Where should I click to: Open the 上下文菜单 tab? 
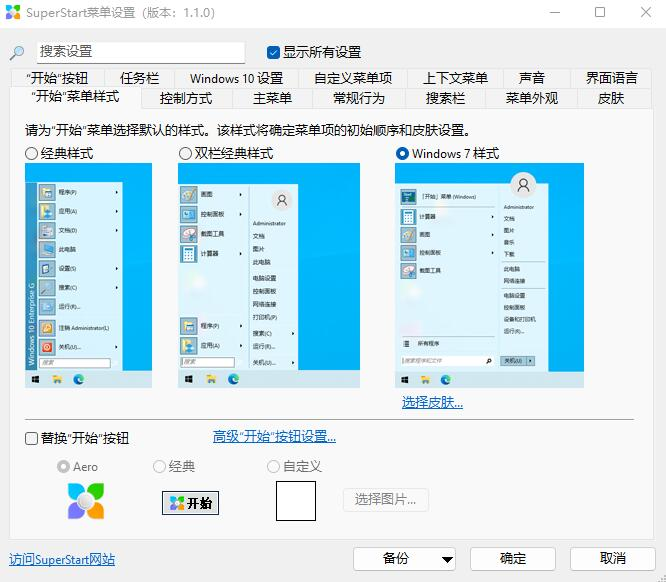[455, 78]
